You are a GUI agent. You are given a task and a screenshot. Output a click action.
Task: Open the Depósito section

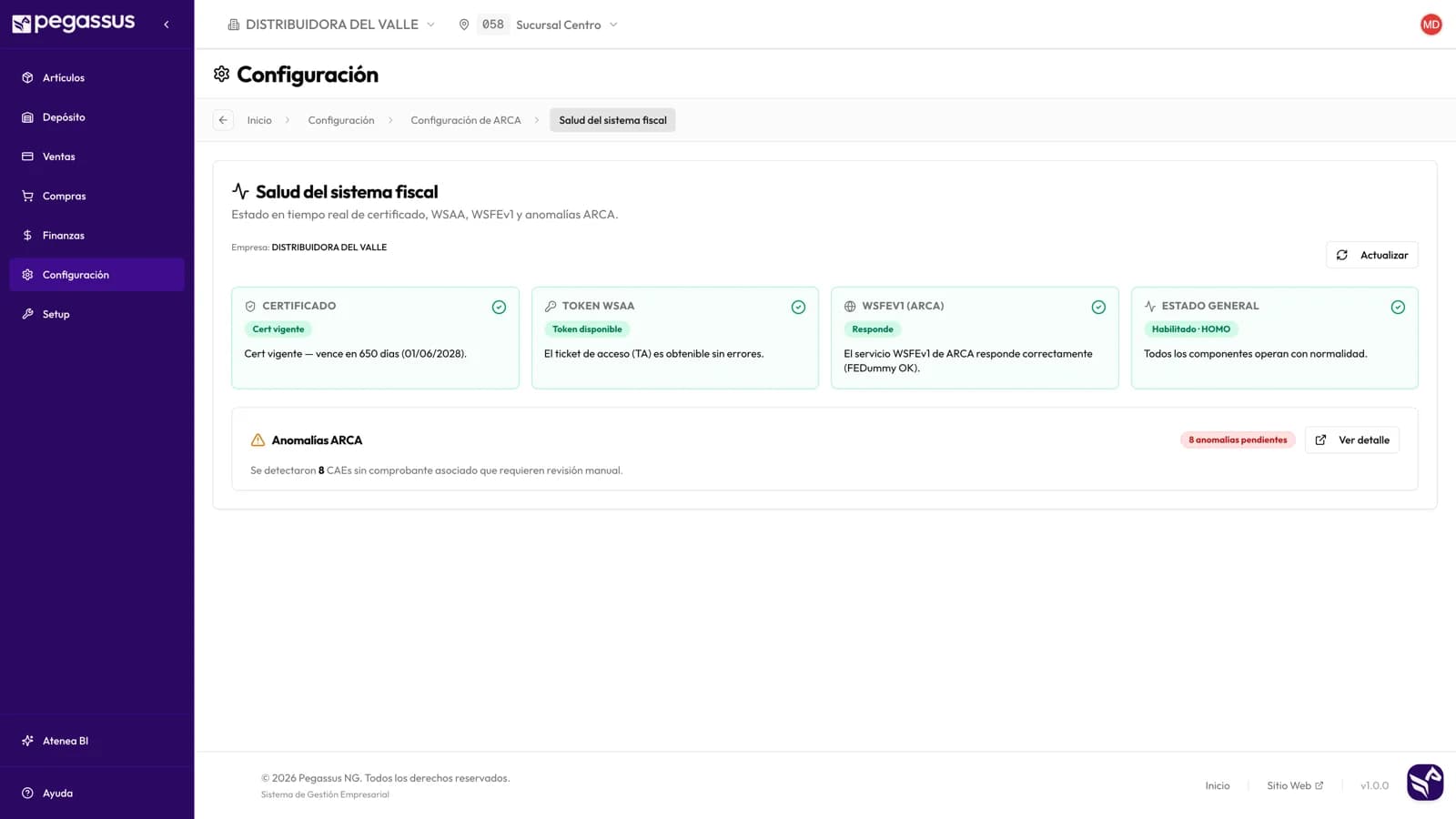(96, 117)
